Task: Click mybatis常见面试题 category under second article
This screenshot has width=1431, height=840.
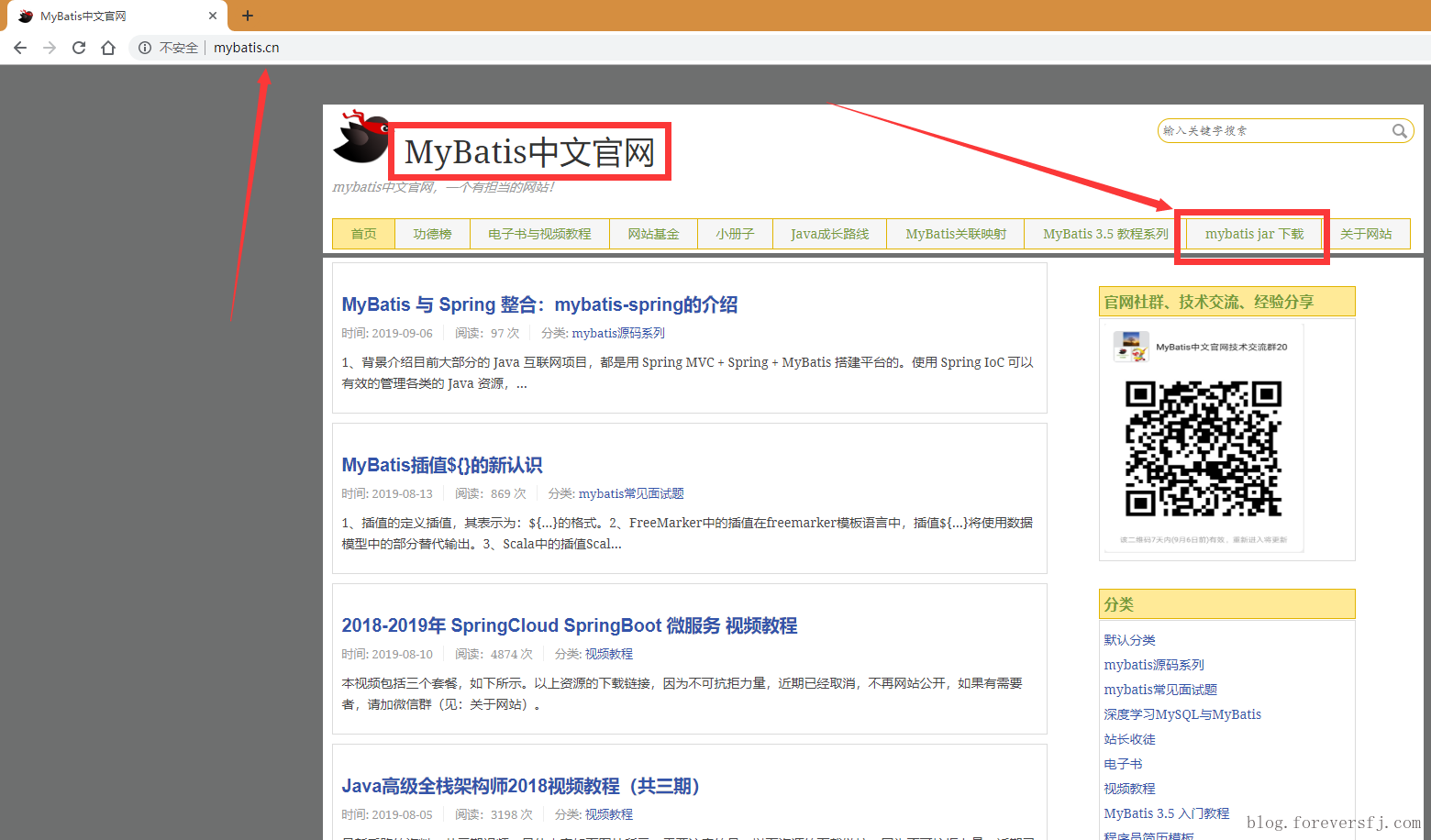Action: pos(631,493)
